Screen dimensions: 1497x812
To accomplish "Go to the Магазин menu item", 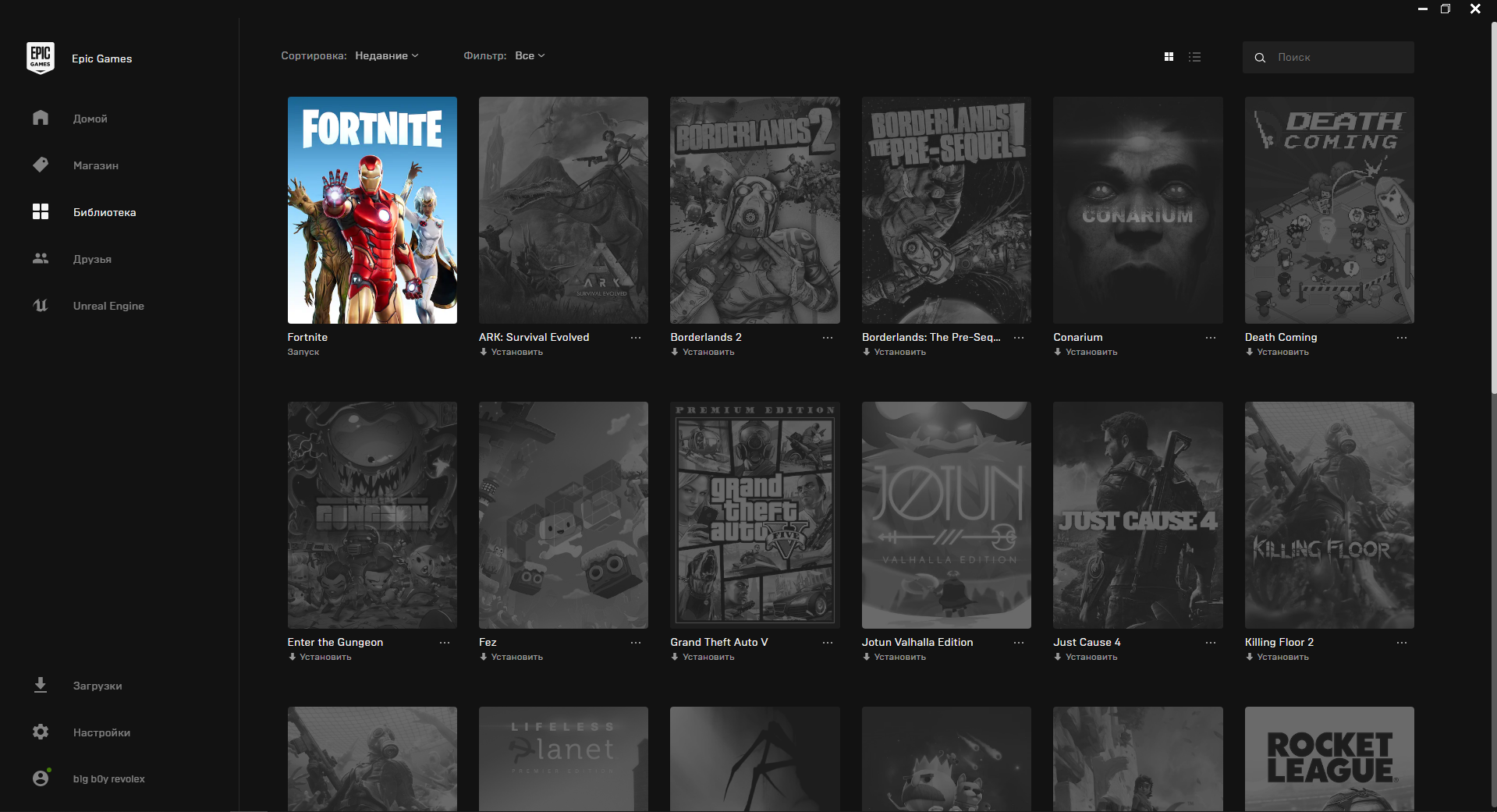I will pos(96,165).
